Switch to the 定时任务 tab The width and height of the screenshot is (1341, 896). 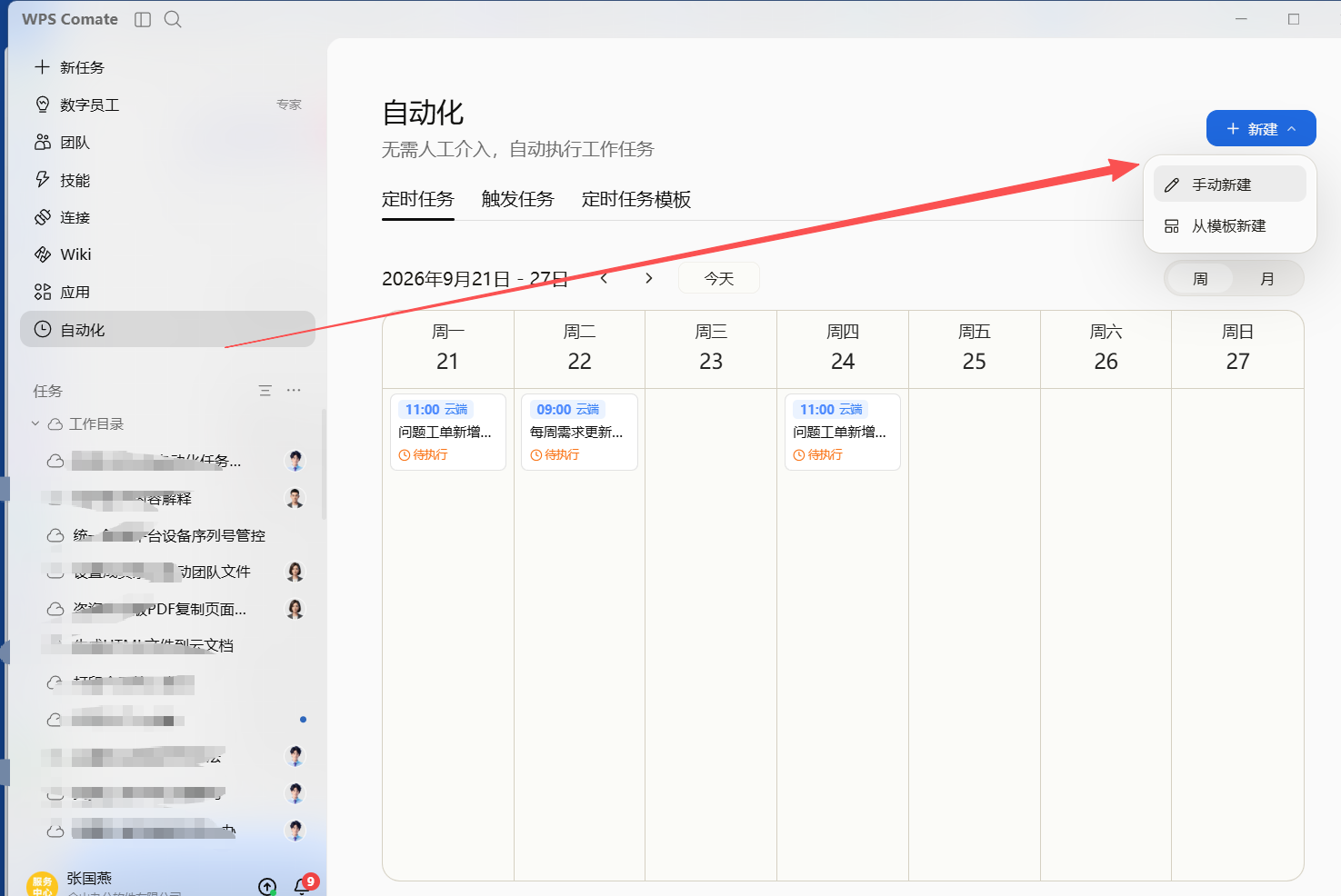(418, 199)
